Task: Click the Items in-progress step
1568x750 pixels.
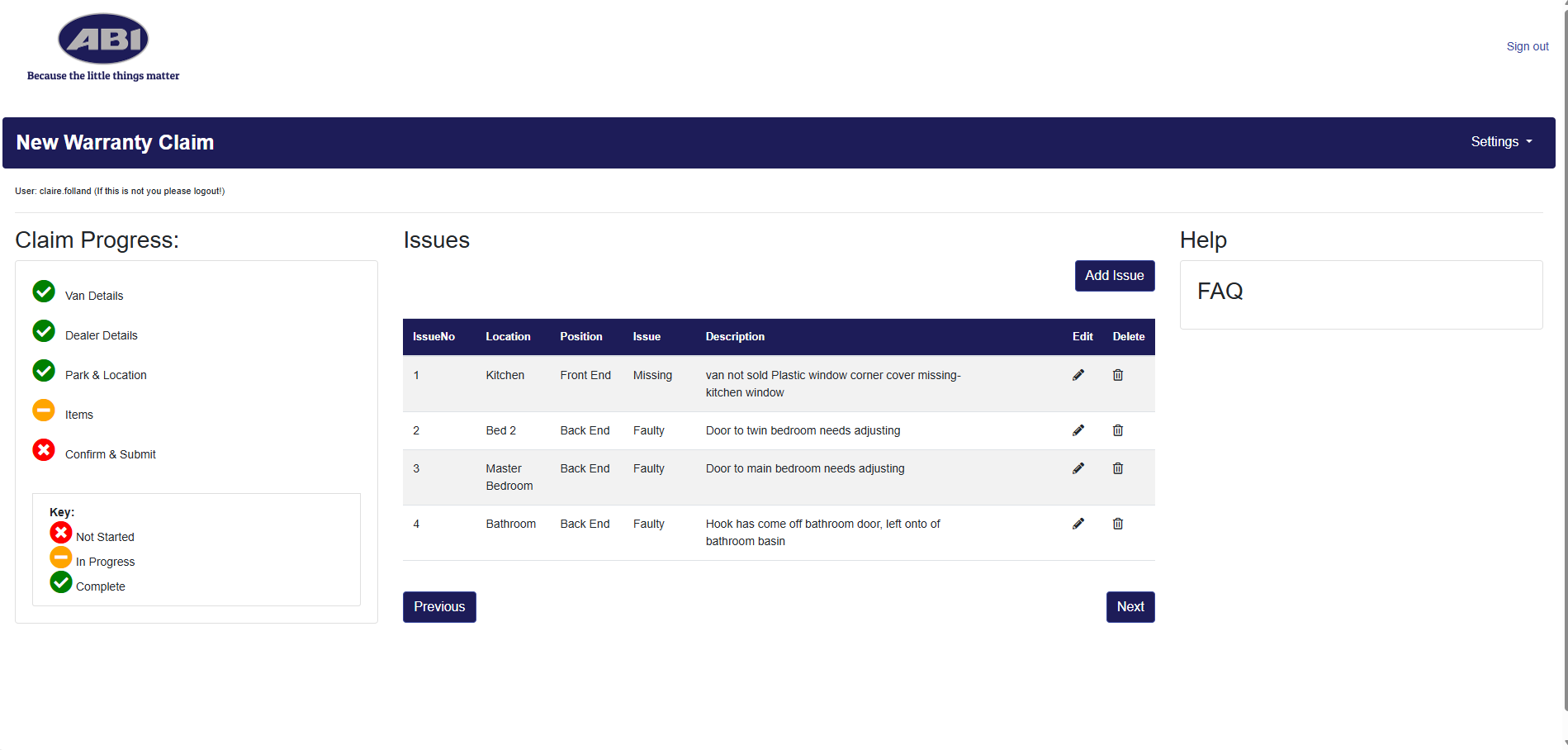Action: click(79, 415)
